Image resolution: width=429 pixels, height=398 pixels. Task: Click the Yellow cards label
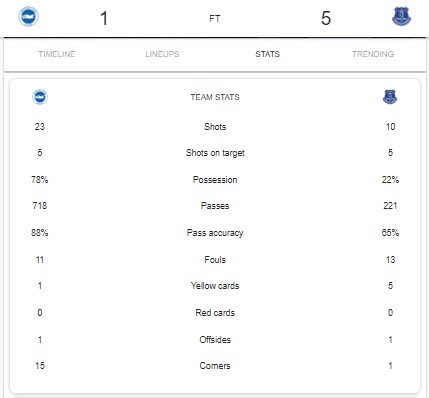(215, 286)
